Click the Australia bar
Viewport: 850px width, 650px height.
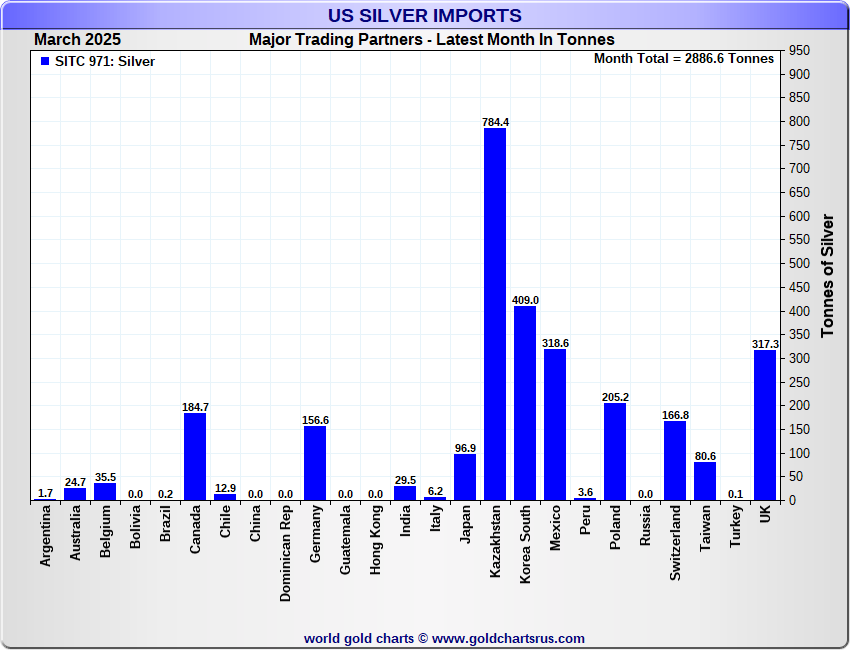pos(75,494)
